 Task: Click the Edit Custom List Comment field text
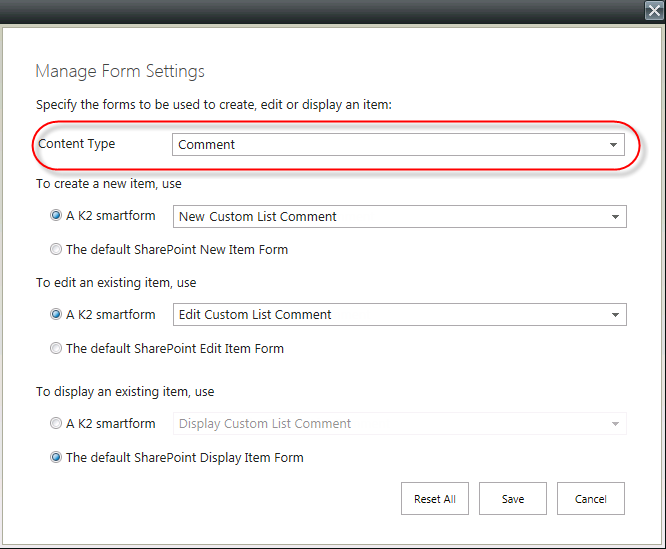point(255,315)
